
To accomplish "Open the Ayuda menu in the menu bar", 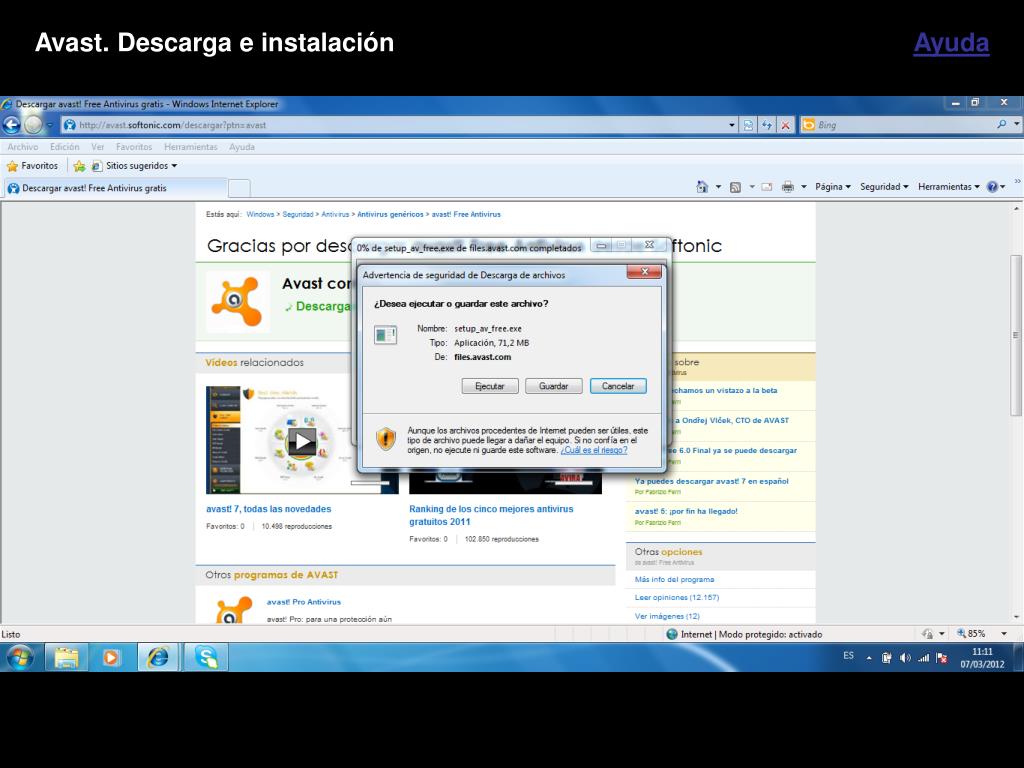I will [242, 147].
